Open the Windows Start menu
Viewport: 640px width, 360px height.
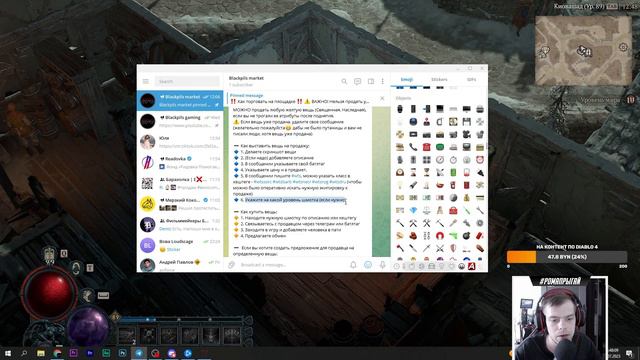click(x=7, y=353)
